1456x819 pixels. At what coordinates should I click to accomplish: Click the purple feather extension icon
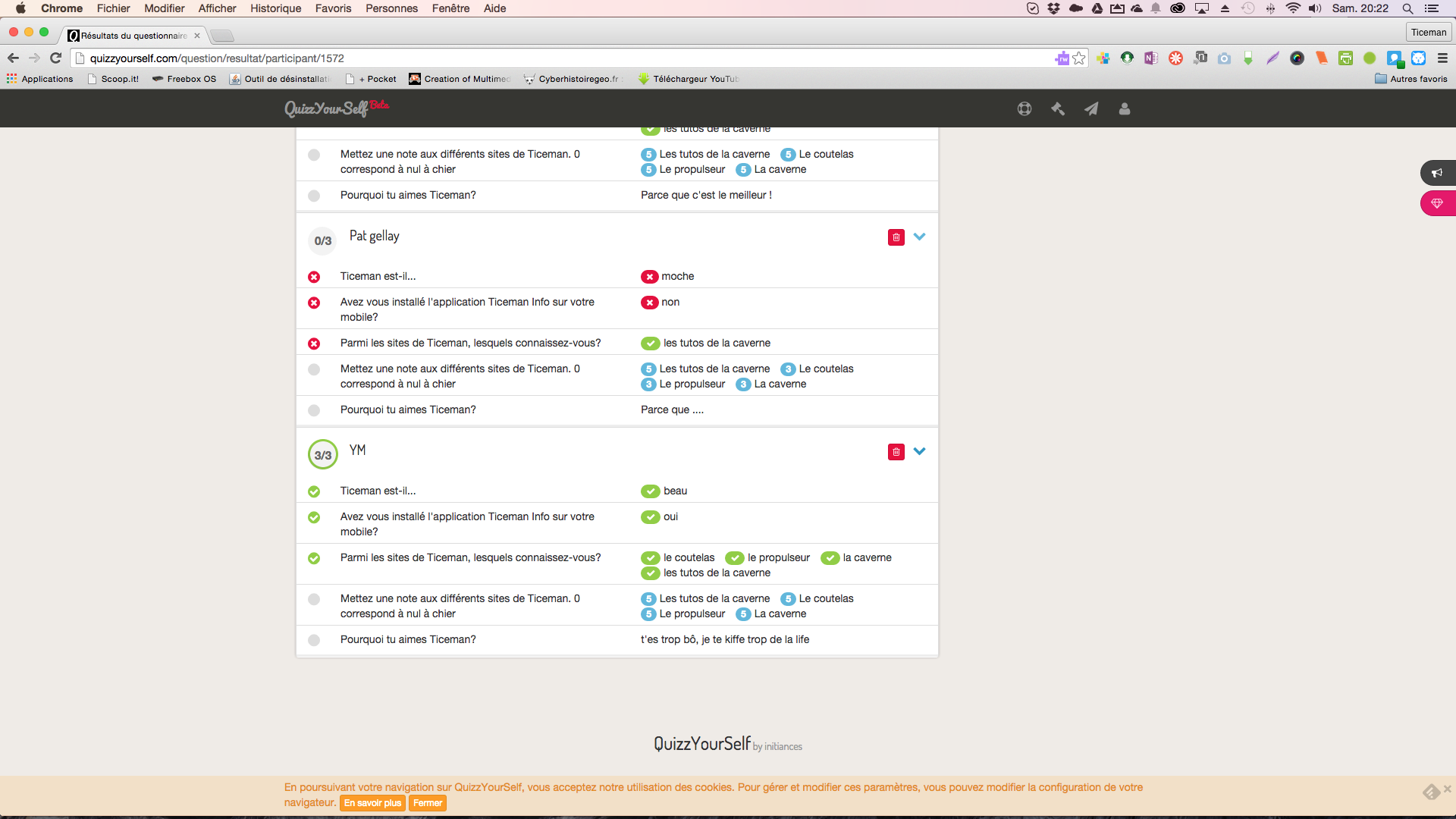(x=1272, y=58)
